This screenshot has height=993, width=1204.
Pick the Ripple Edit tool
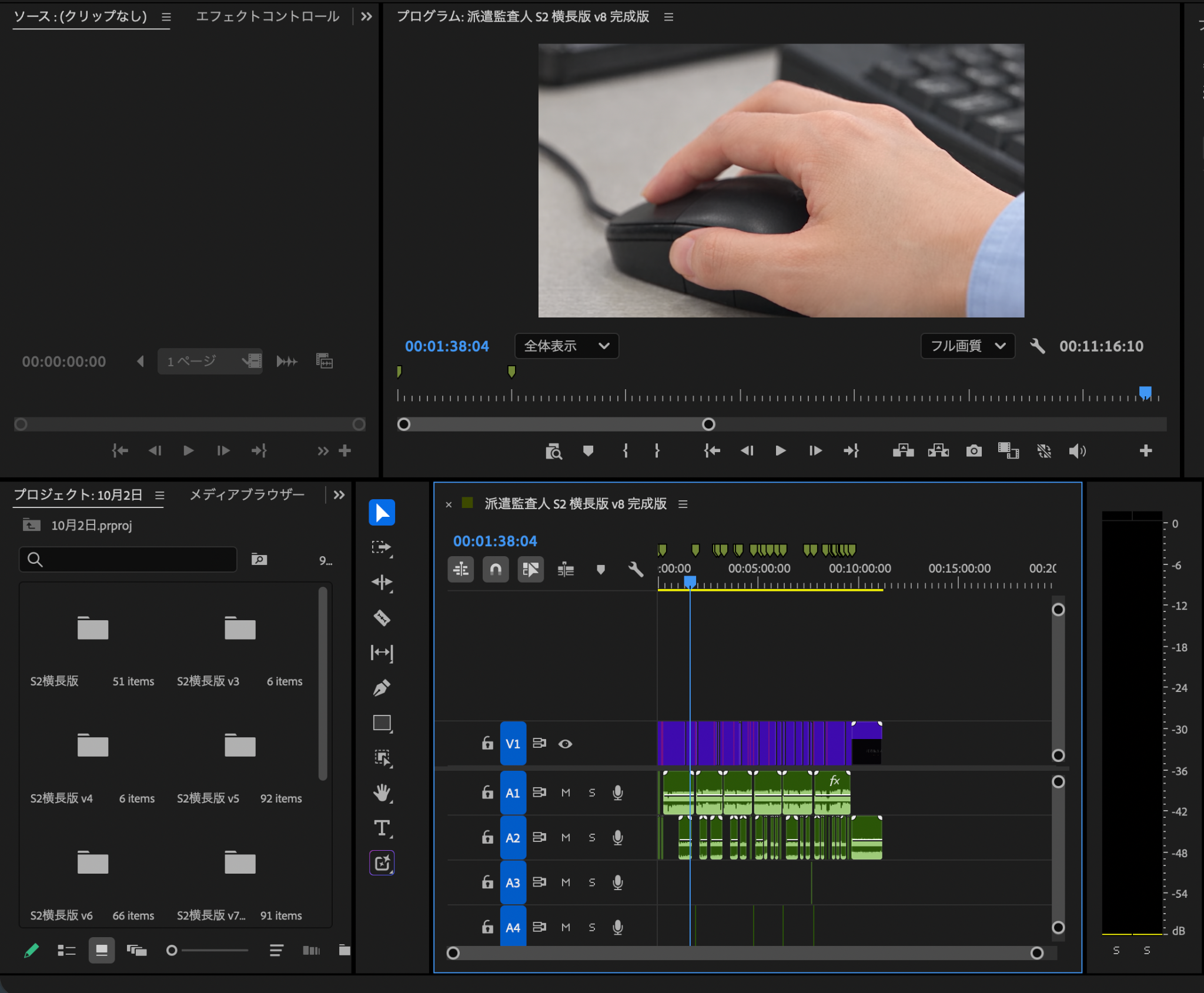(382, 583)
